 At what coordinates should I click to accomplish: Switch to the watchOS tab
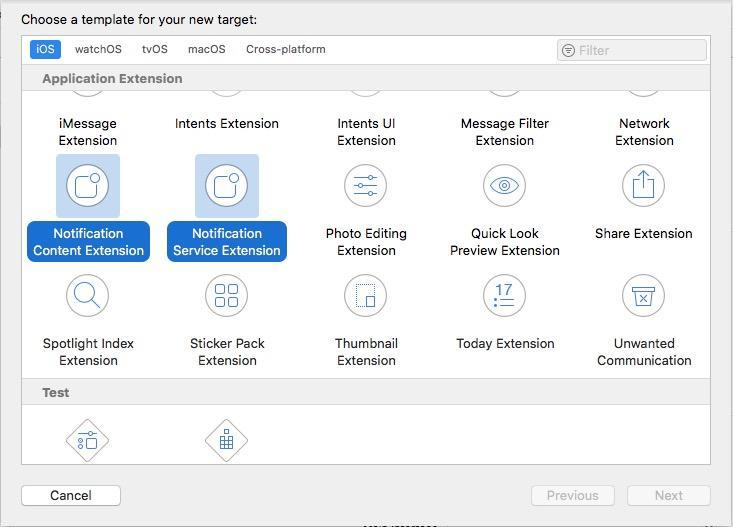[x=98, y=49]
